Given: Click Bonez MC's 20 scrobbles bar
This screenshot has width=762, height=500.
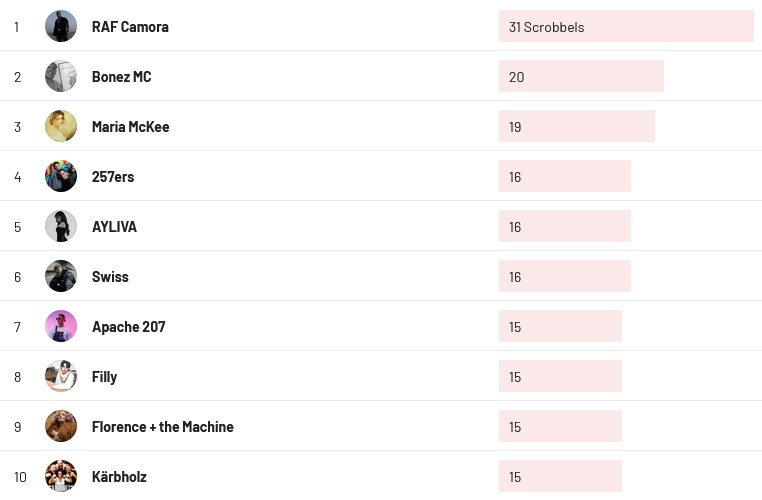Looking at the screenshot, I should click(581, 77).
